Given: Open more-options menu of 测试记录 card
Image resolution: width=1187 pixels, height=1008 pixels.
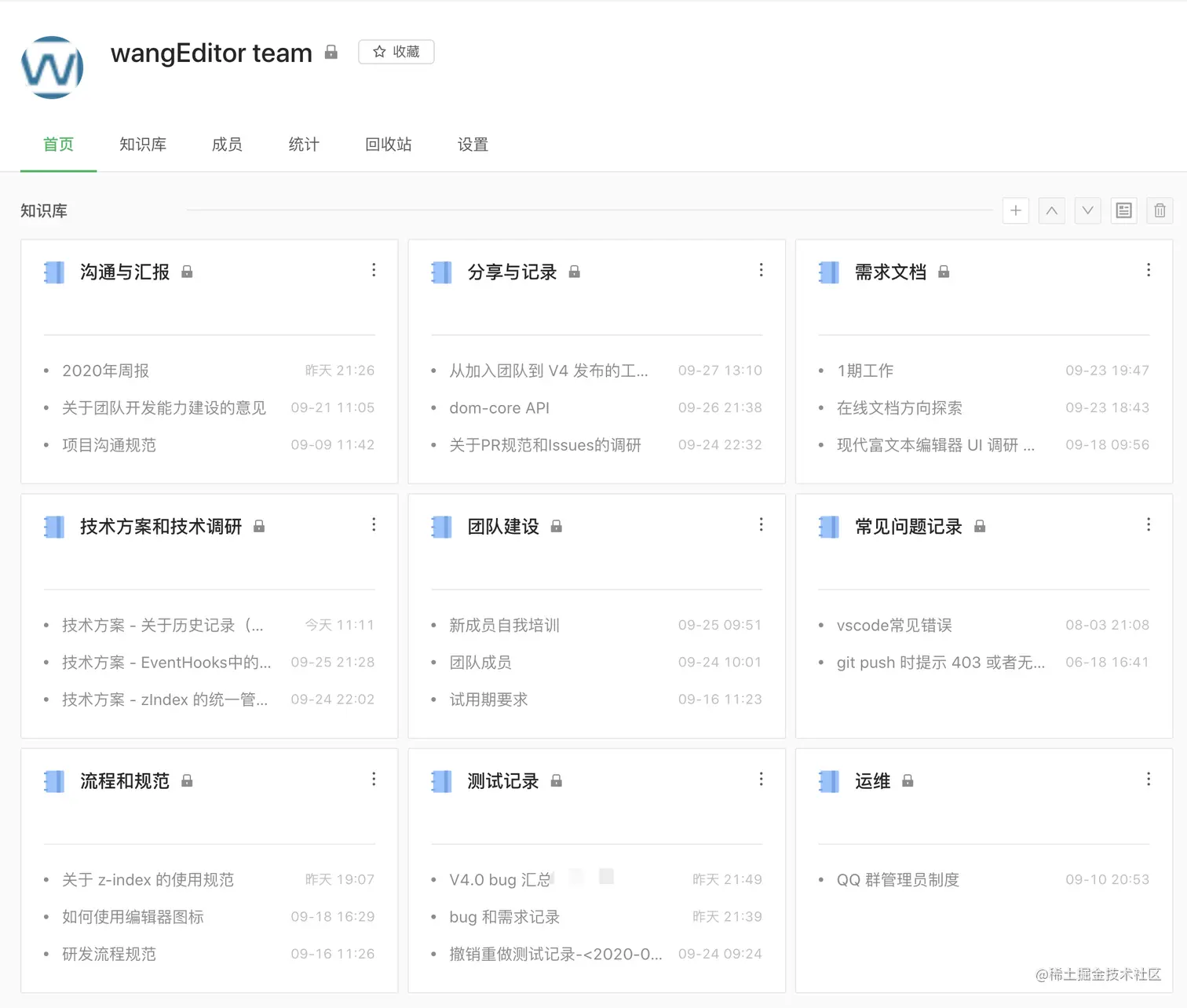Looking at the screenshot, I should coord(761,779).
